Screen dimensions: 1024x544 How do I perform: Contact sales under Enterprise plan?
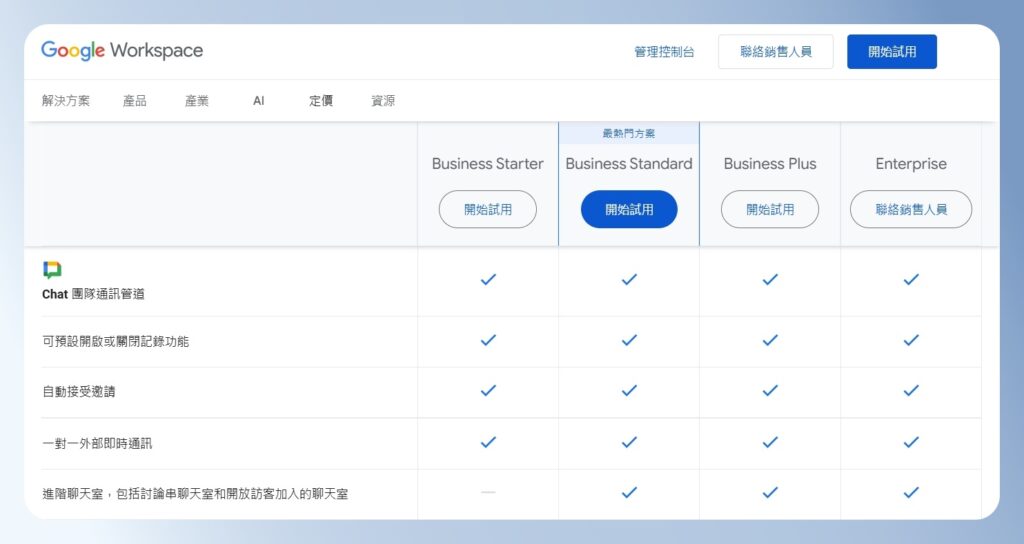tap(911, 209)
